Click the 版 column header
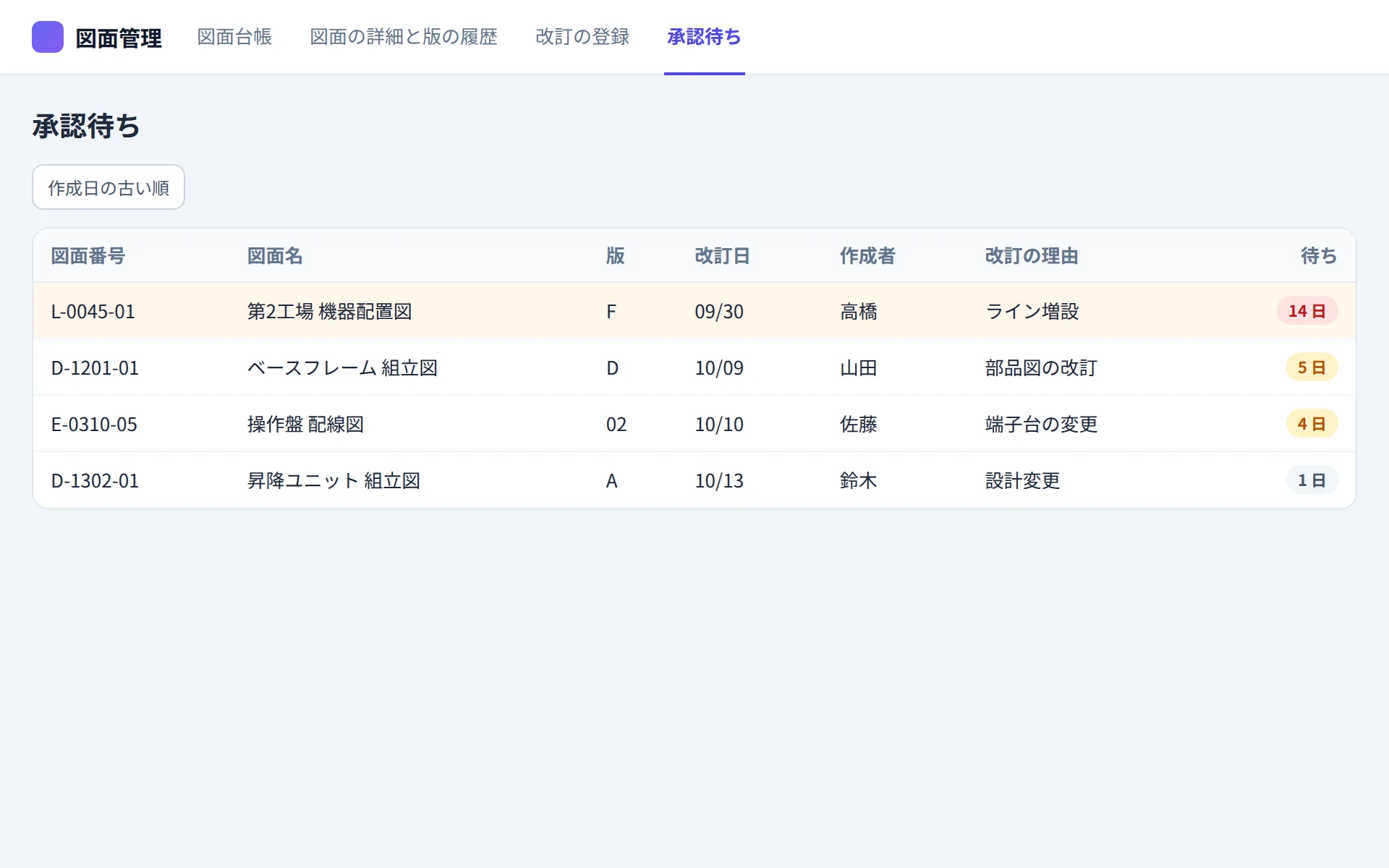Image resolution: width=1389 pixels, height=868 pixels. click(x=616, y=256)
